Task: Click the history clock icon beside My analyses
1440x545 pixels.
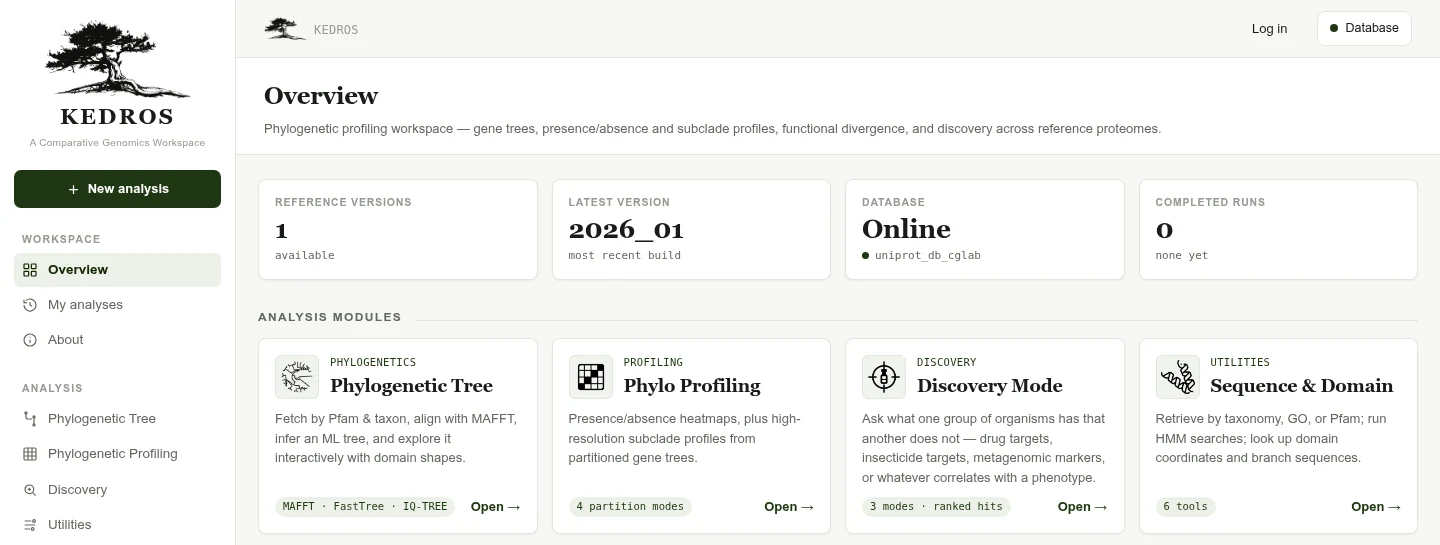Action: [x=30, y=305]
